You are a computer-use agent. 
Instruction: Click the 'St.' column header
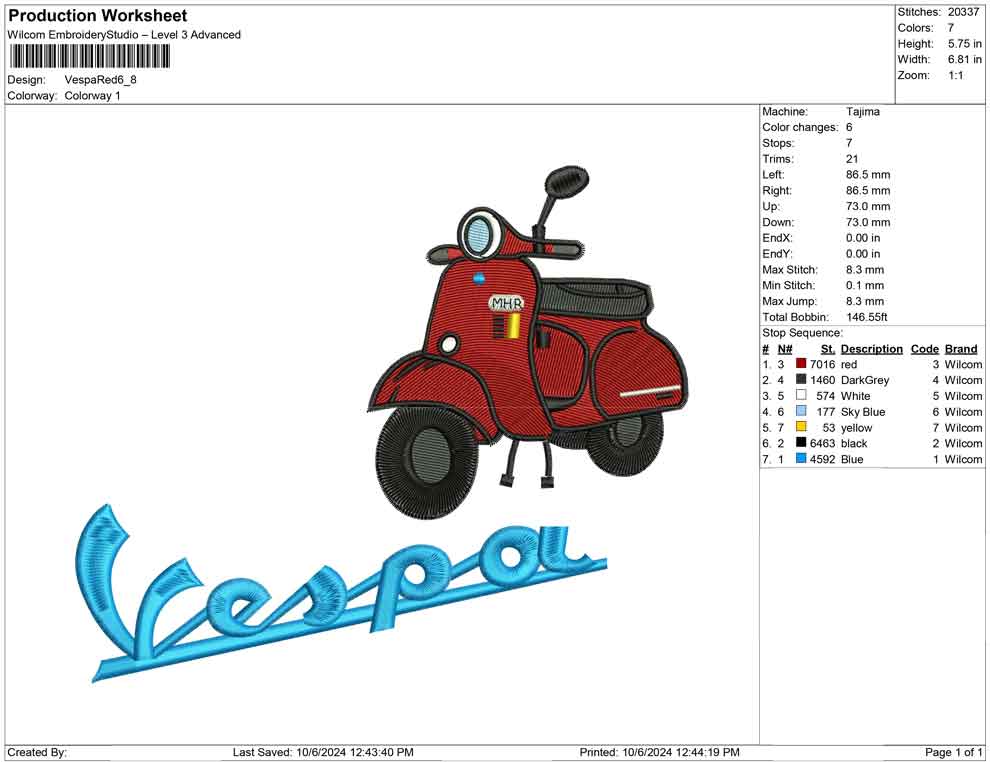[828, 348]
